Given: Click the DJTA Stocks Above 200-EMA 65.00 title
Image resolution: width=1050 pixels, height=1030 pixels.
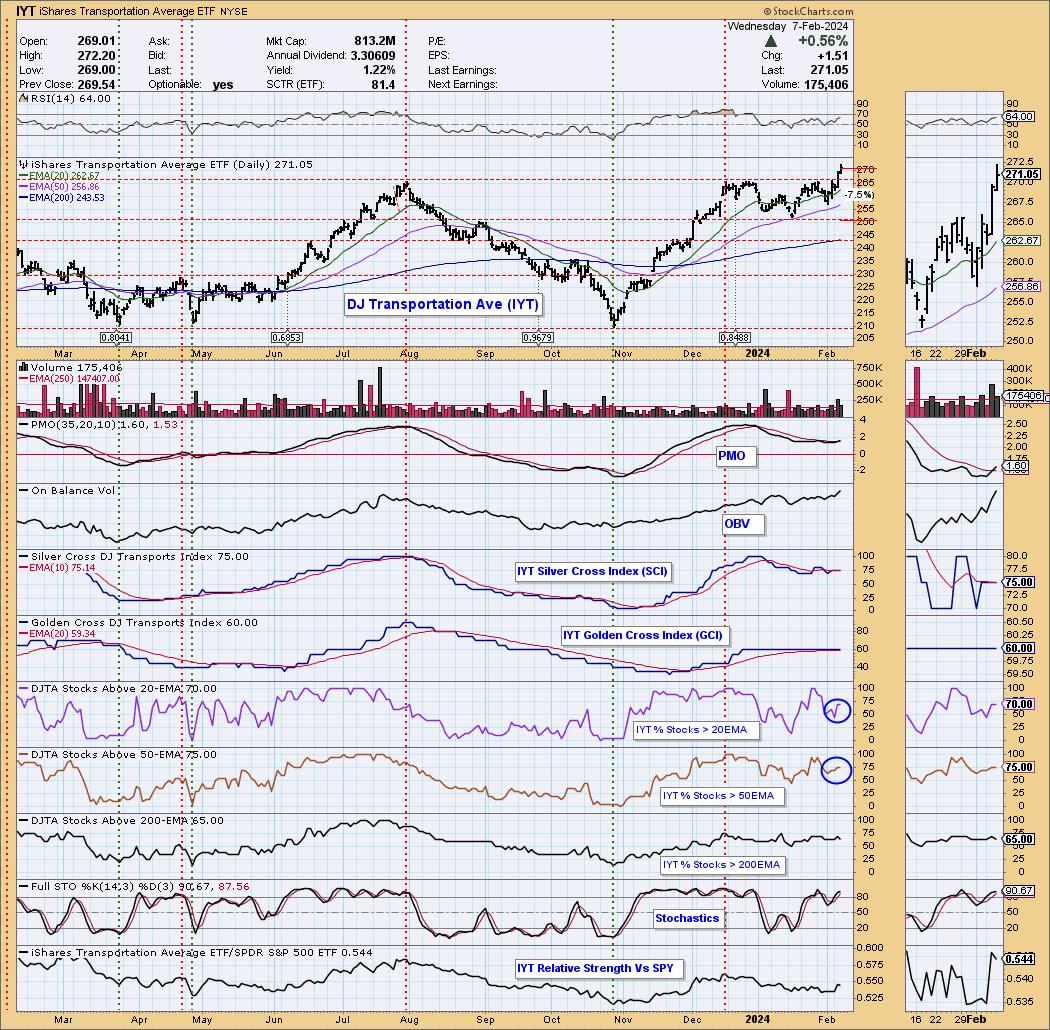Looking at the screenshot, I should tap(127, 820).
